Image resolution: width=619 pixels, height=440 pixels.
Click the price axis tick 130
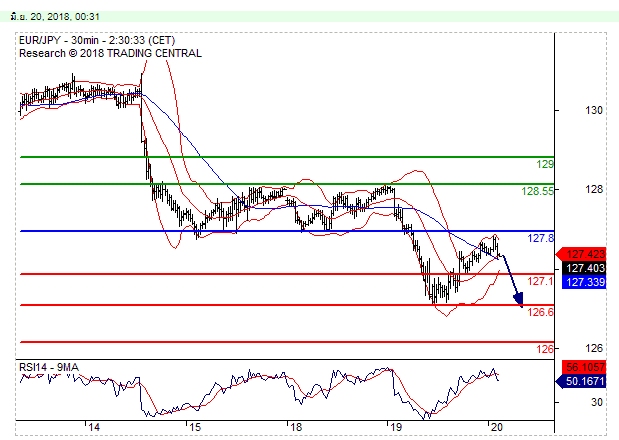click(594, 110)
